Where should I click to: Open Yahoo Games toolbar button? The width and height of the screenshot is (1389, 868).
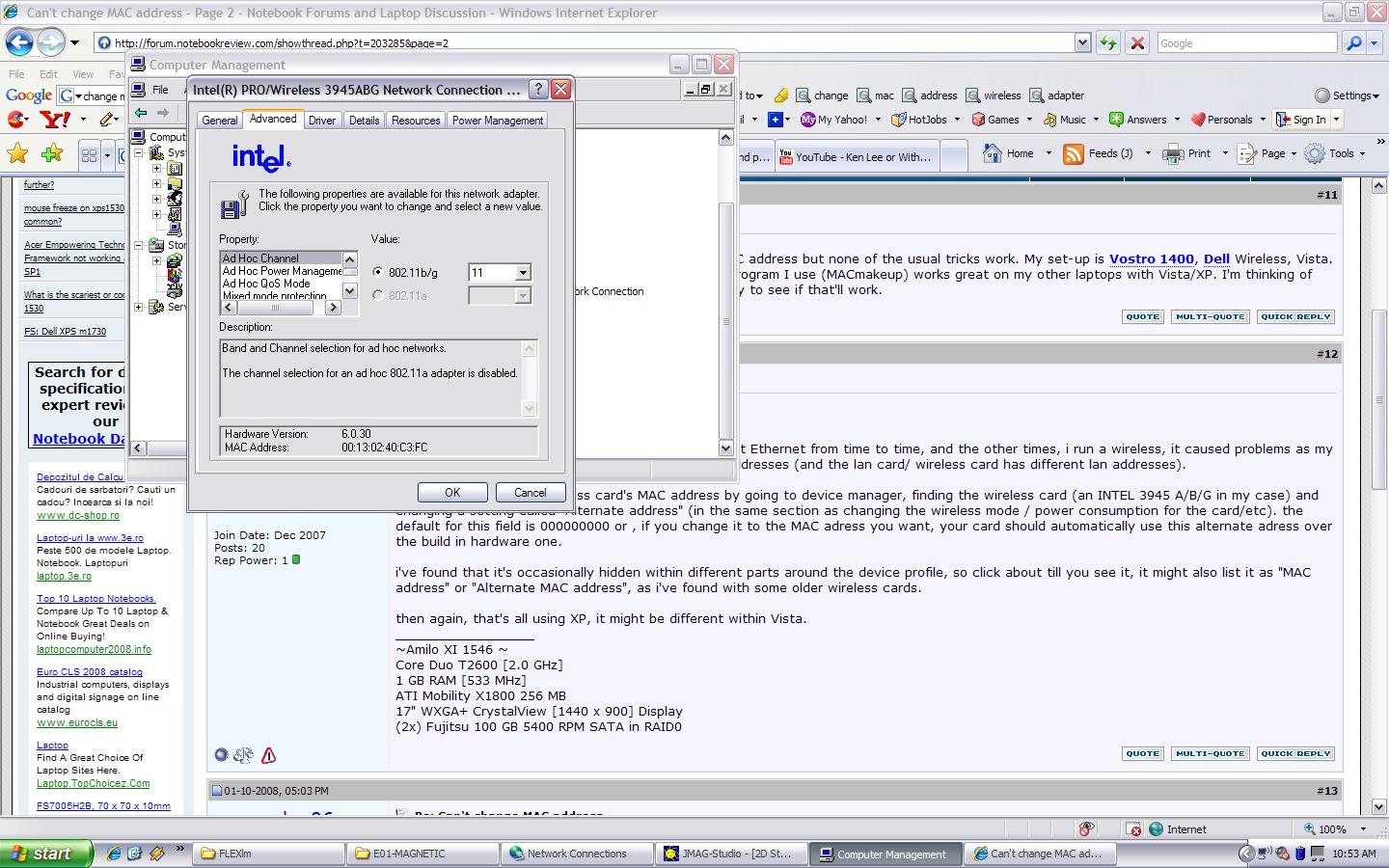(995, 120)
